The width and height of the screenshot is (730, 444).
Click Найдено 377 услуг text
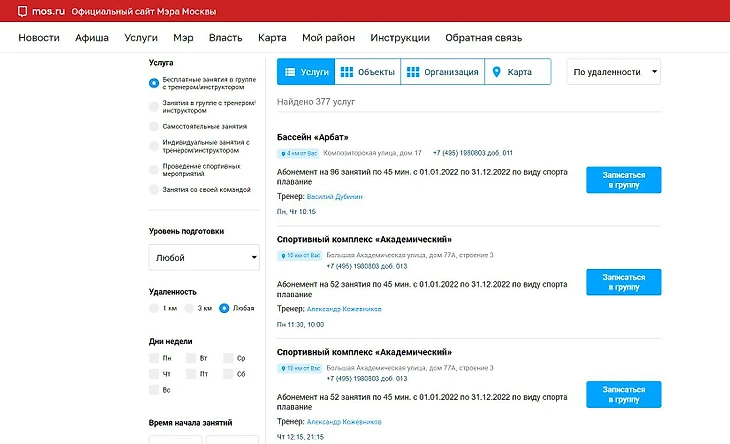(316, 101)
